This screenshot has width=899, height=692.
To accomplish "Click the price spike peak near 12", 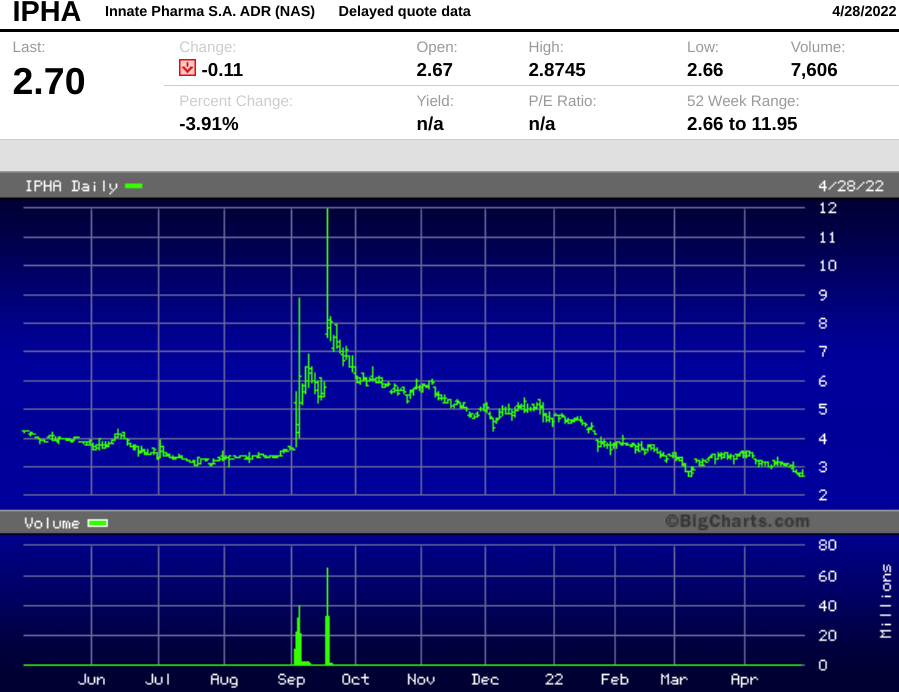I will click(x=327, y=210).
